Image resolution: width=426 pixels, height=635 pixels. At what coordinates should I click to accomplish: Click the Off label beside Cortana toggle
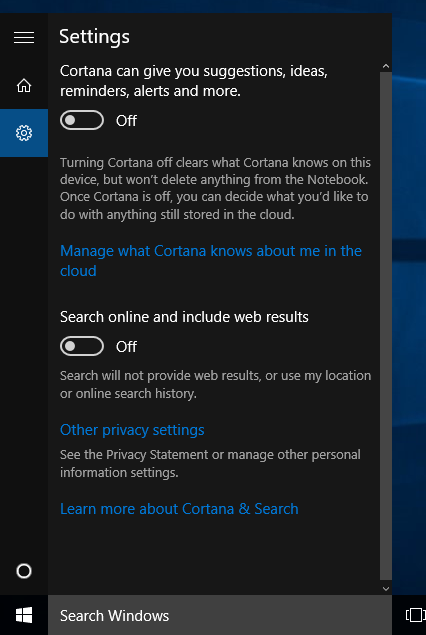pos(126,121)
